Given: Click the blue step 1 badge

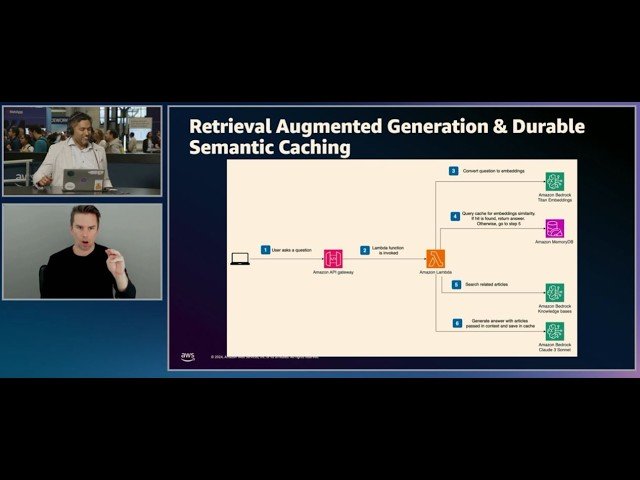Looking at the screenshot, I should (265, 250).
